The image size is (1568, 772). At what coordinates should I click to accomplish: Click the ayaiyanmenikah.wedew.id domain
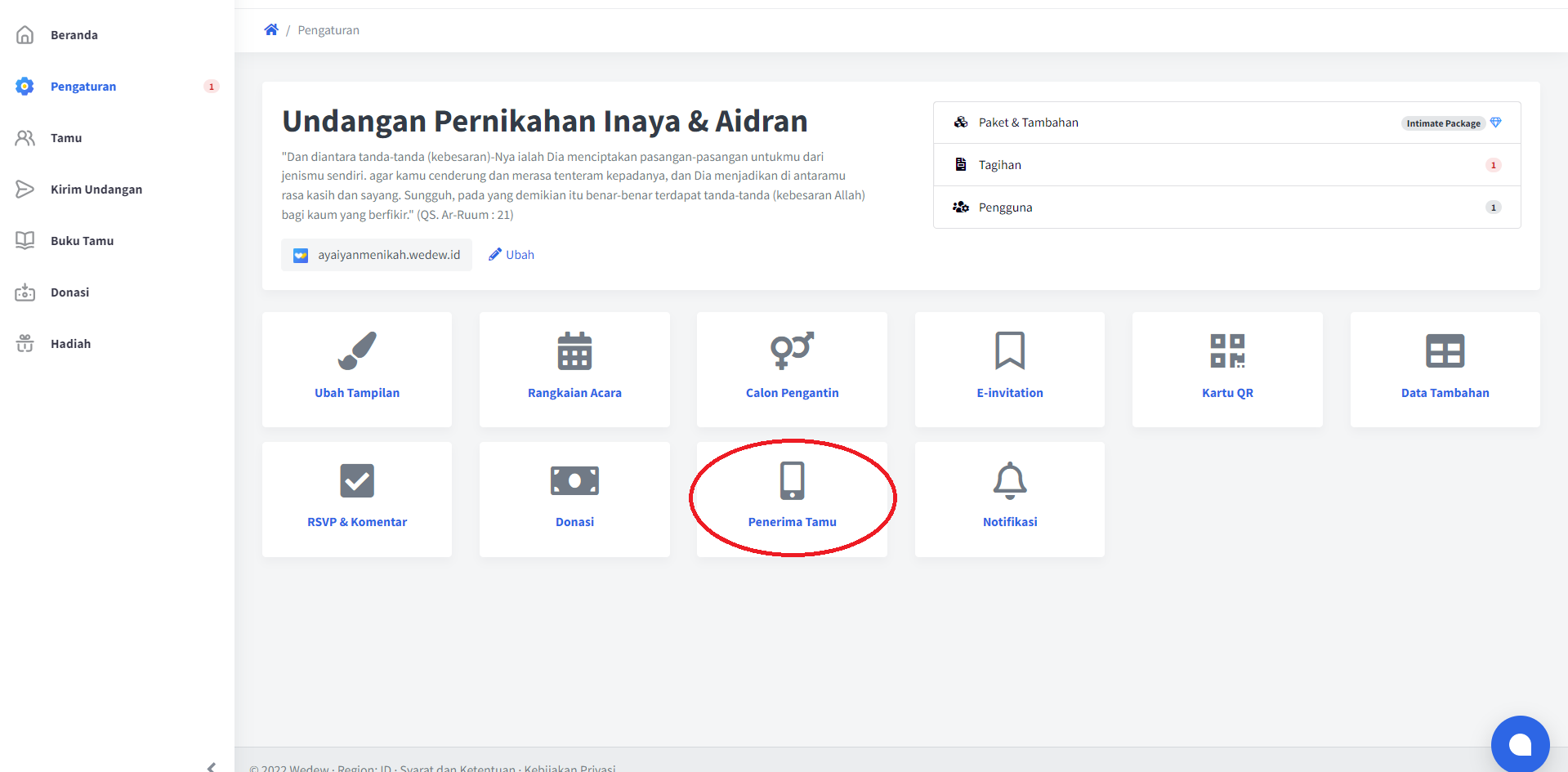389,255
